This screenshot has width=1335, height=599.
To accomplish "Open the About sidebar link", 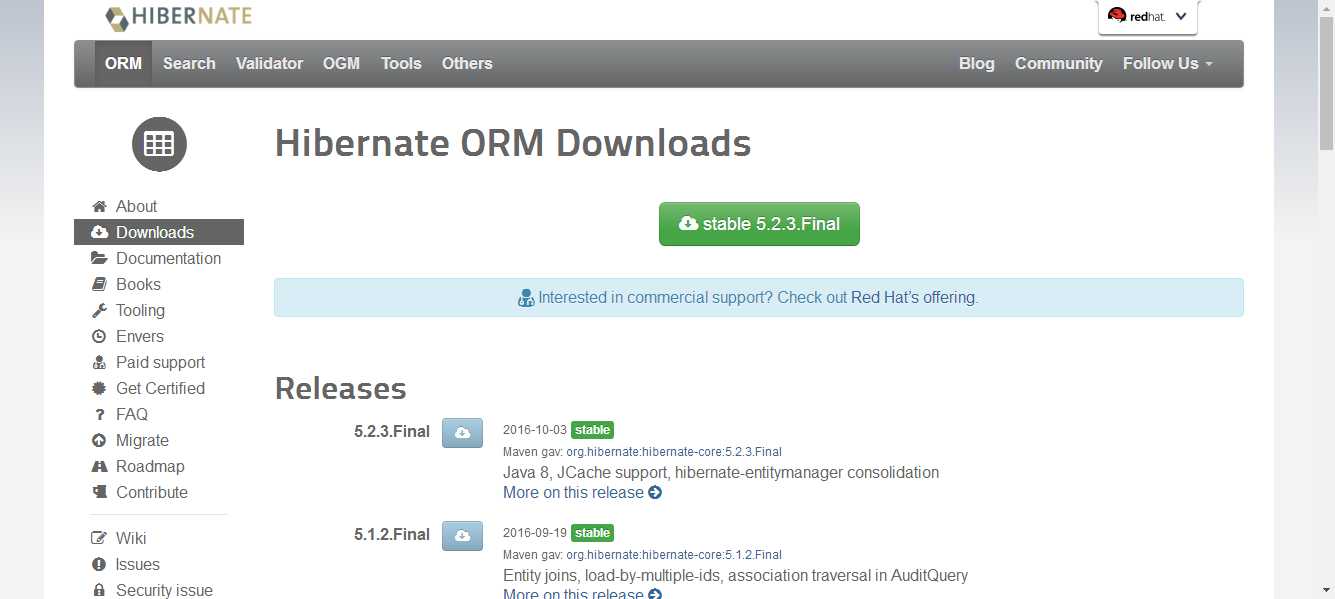I will (136, 206).
